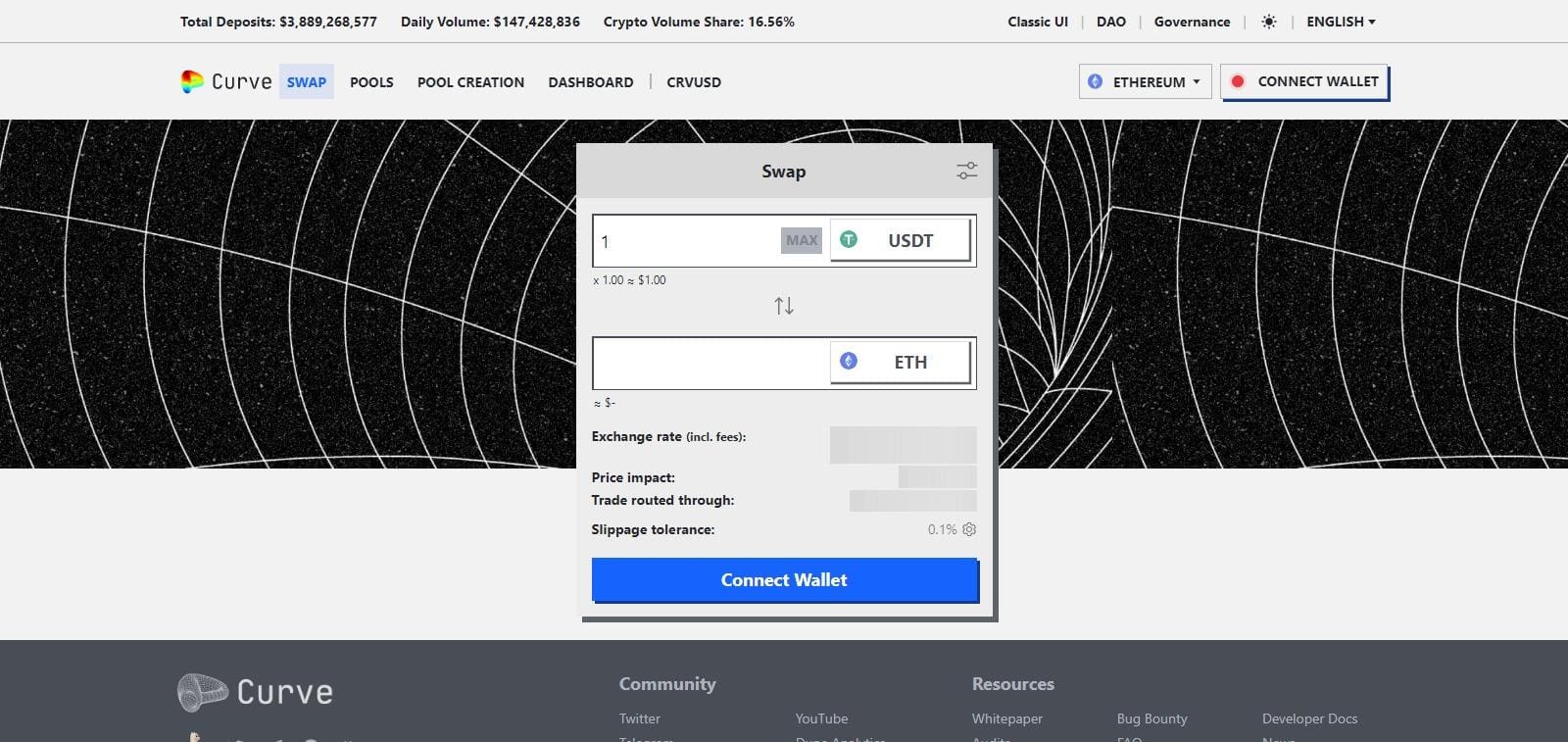Open swap settings sliders icon
This screenshot has height=742, width=1568.
pyautogui.click(x=966, y=171)
